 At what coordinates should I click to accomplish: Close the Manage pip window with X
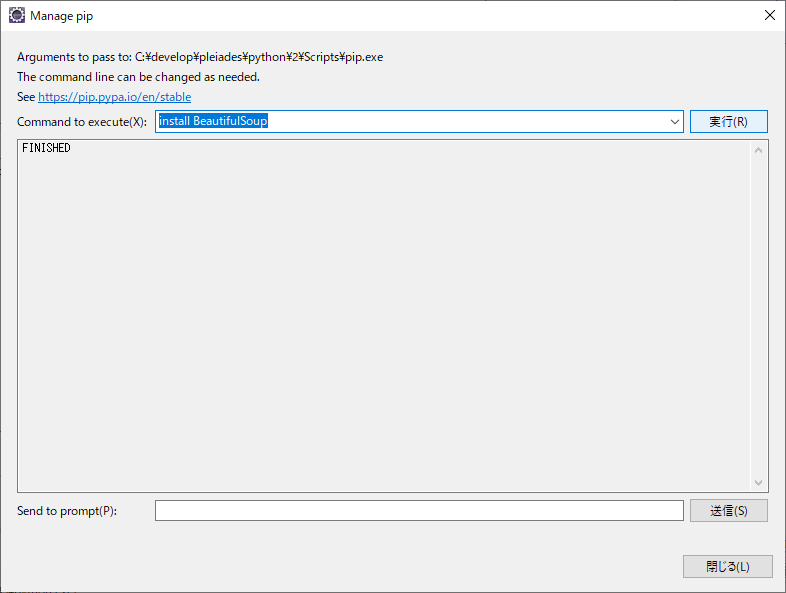pyautogui.click(x=768, y=16)
